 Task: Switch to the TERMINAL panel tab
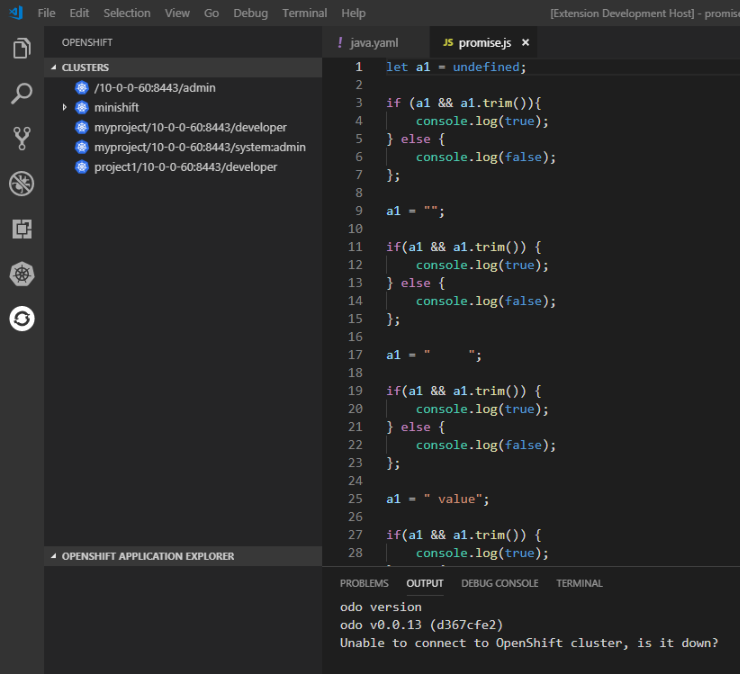click(580, 583)
